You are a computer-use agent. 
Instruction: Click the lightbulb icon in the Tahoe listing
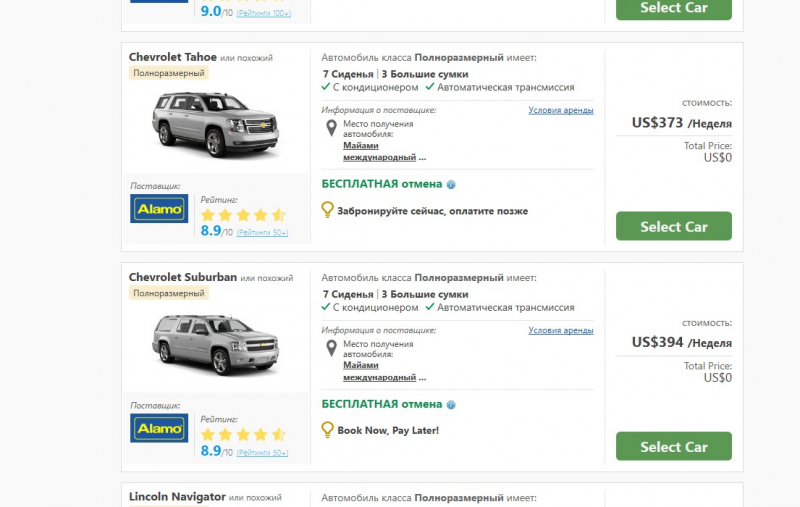pos(327,210)
